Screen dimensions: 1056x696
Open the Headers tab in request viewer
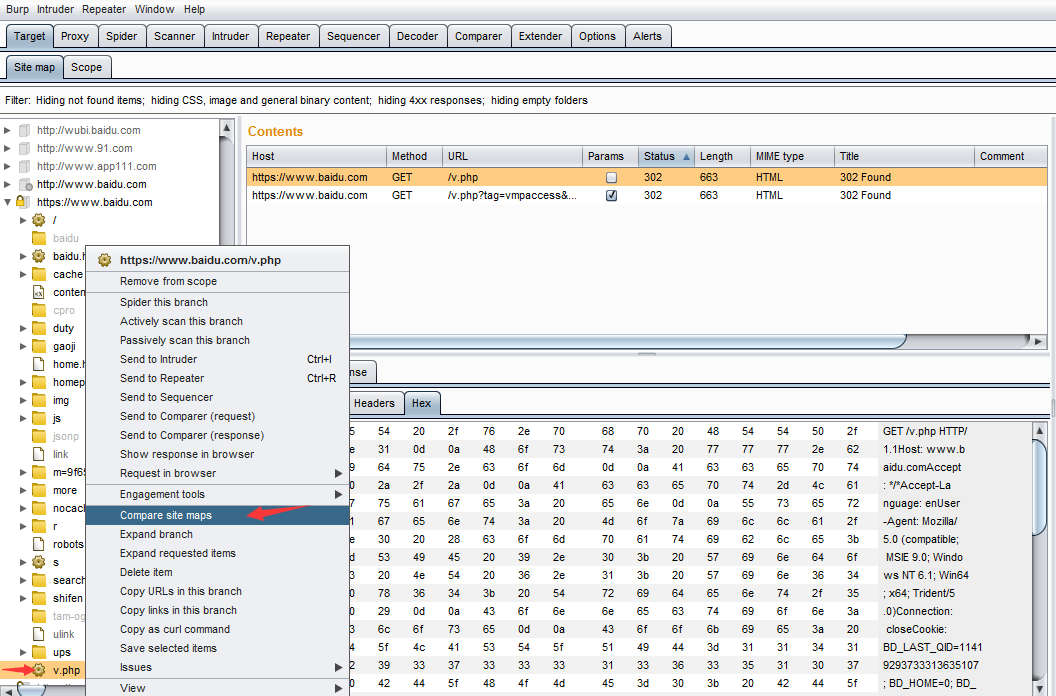click(374, 403)
